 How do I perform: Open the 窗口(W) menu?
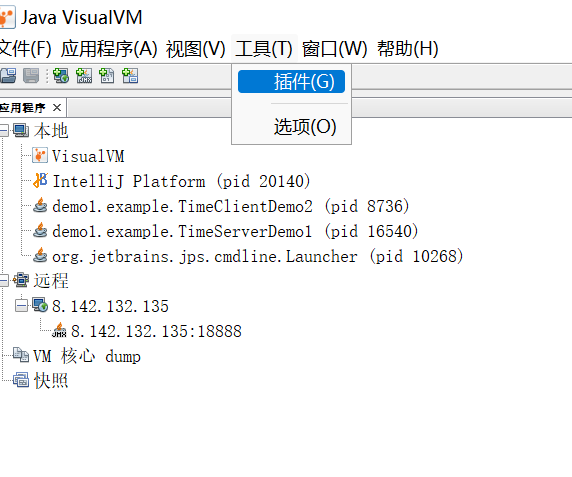335,49
